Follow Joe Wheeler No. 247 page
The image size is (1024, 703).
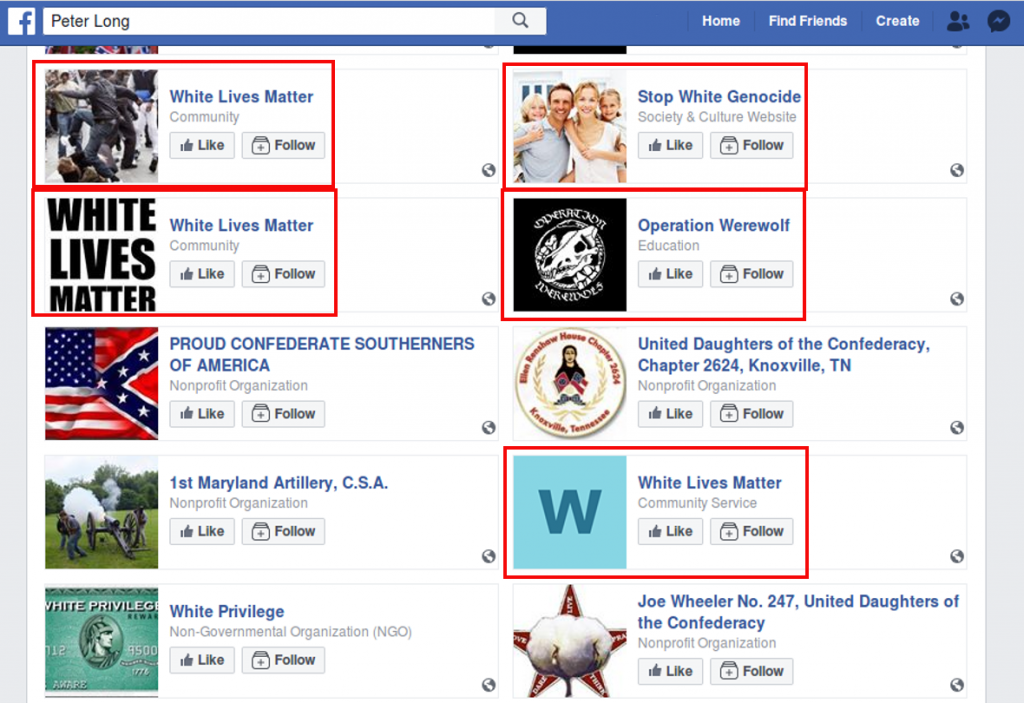click(752, 671)
